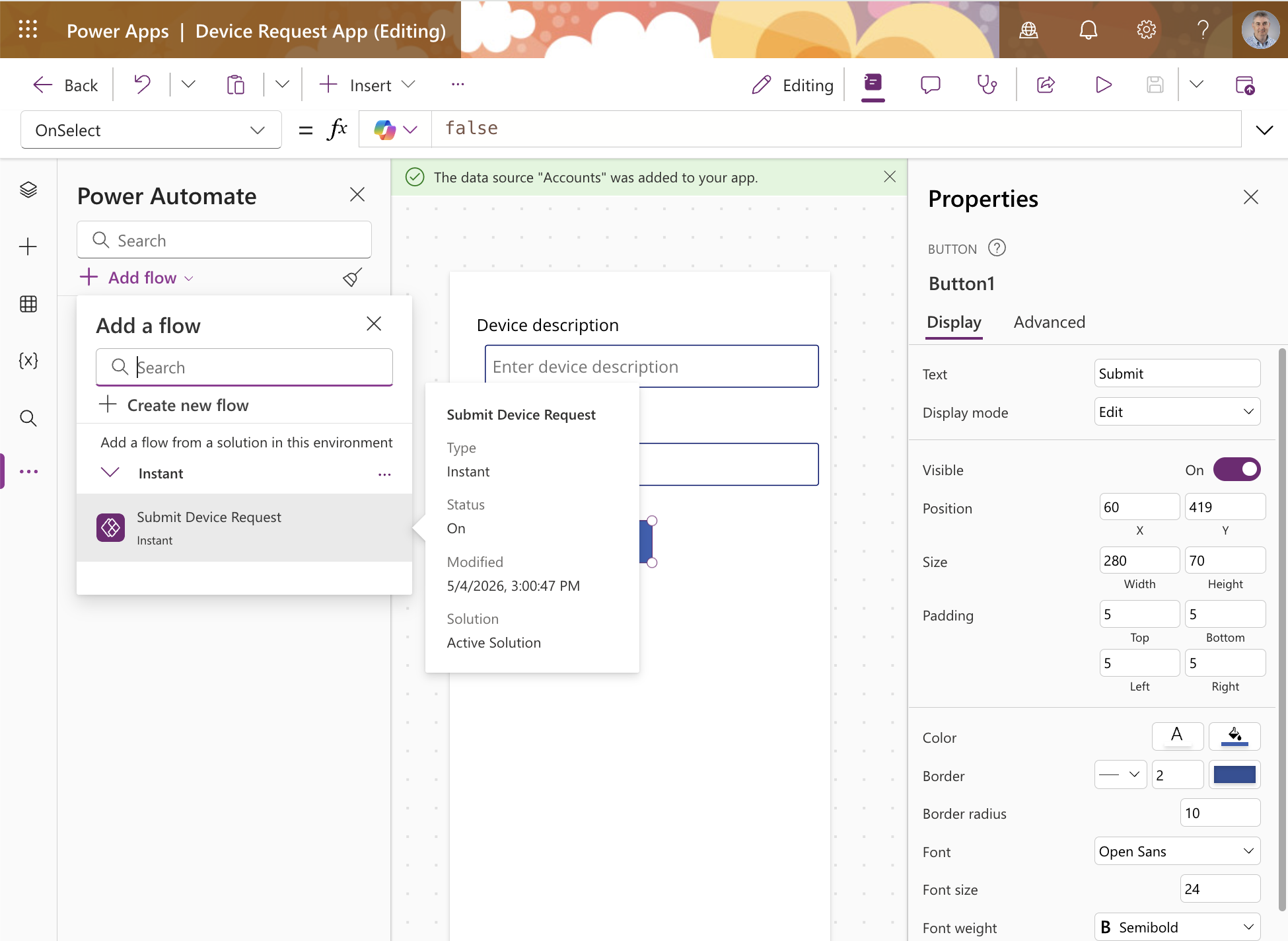Screen dimensions: 1288x941
Task: Open the app launcher waffle menu
Action: tap(28, 30)
